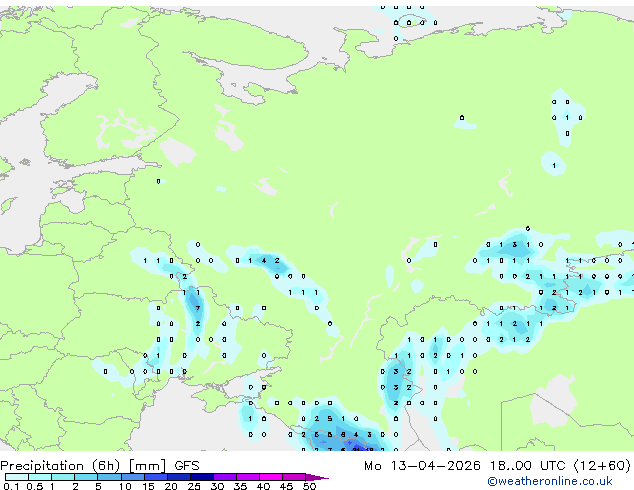Choose the purple swatch between 30 and 35

[x=225, y=477]
